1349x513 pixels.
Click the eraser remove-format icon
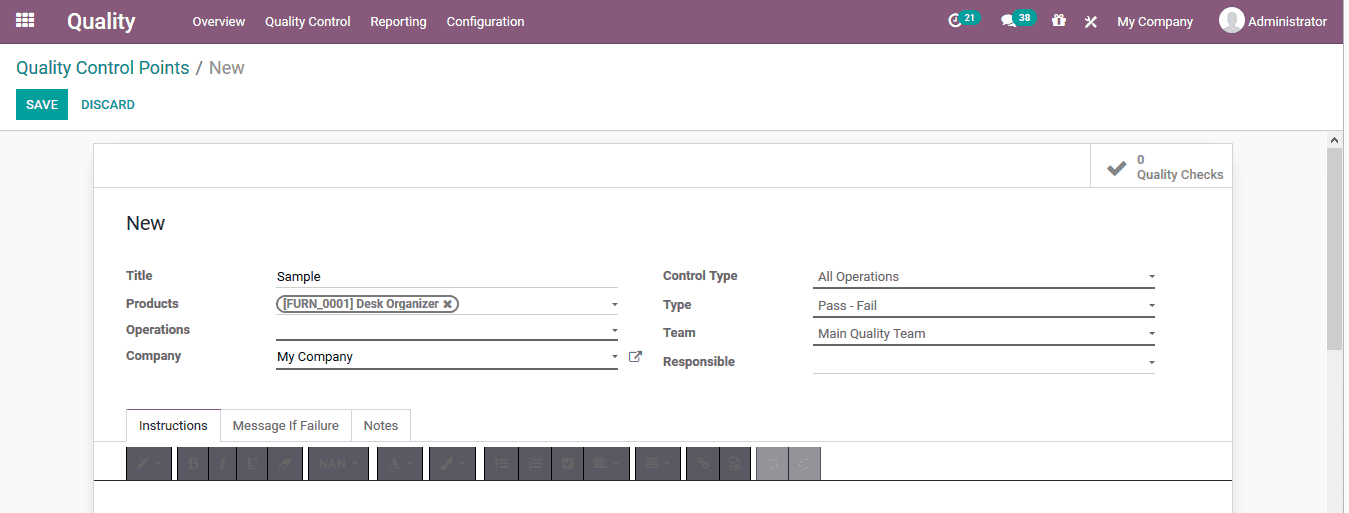pos(285,464)
